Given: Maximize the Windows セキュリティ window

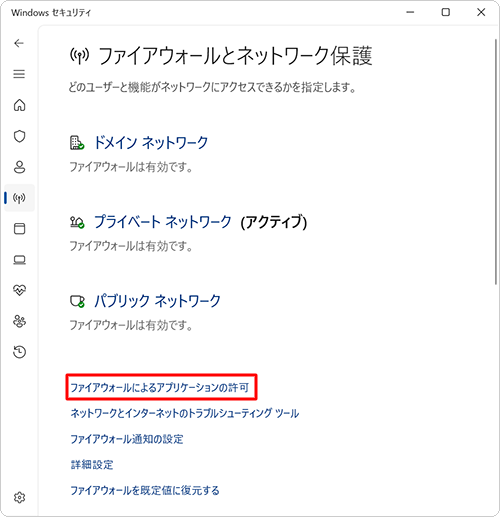Looking at the screenshot, I should (446, 12).
